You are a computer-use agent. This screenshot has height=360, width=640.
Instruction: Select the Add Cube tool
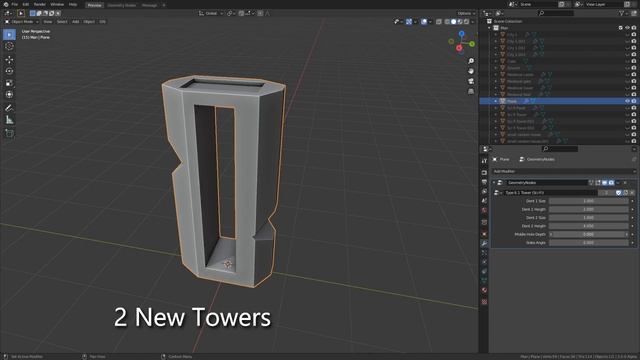9,133
